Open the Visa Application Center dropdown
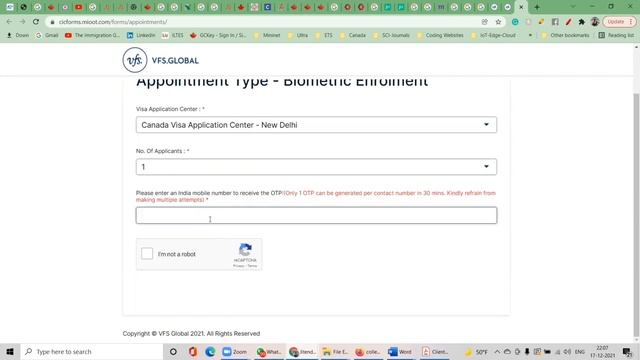 click(x=316, y=125)
